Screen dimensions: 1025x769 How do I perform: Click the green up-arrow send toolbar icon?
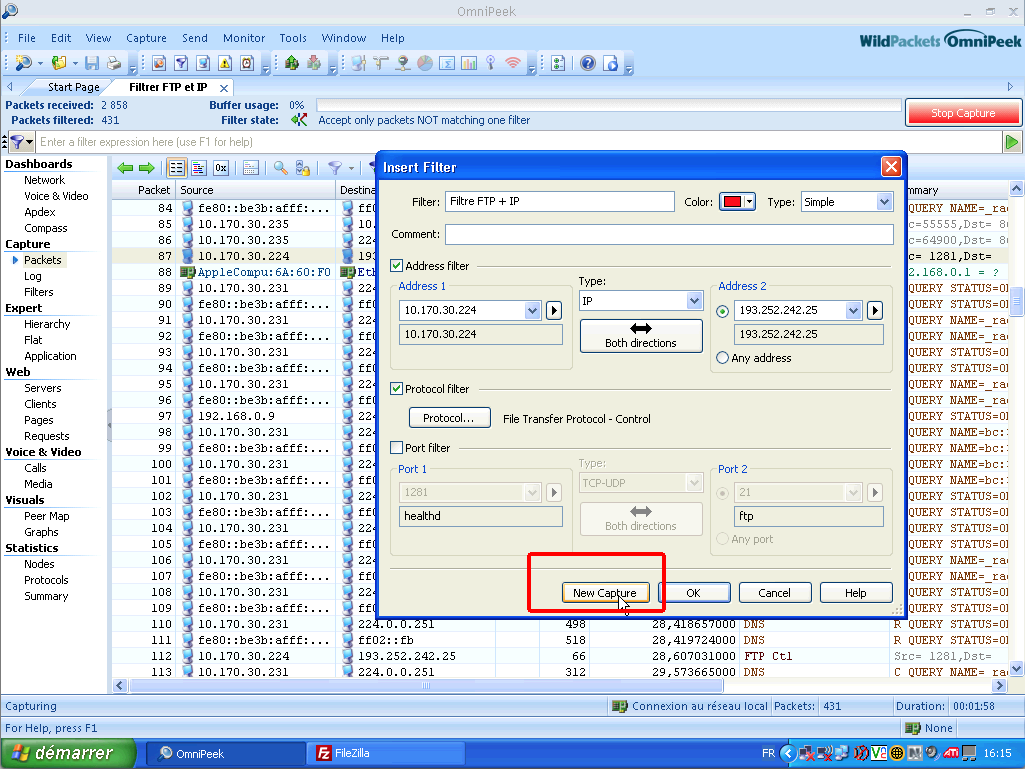[x=292, y=63]
